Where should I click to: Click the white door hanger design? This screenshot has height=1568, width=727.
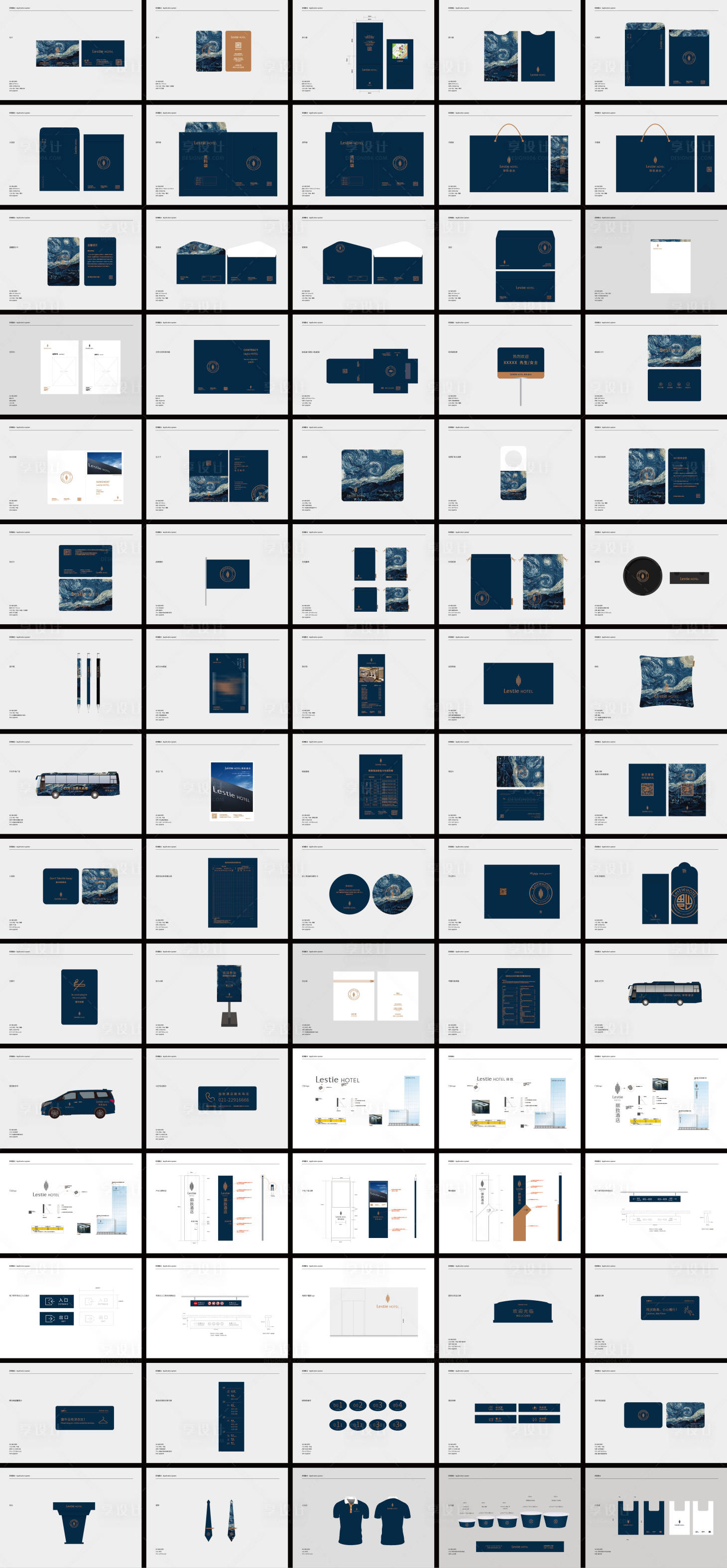click(x=513, y=472)
